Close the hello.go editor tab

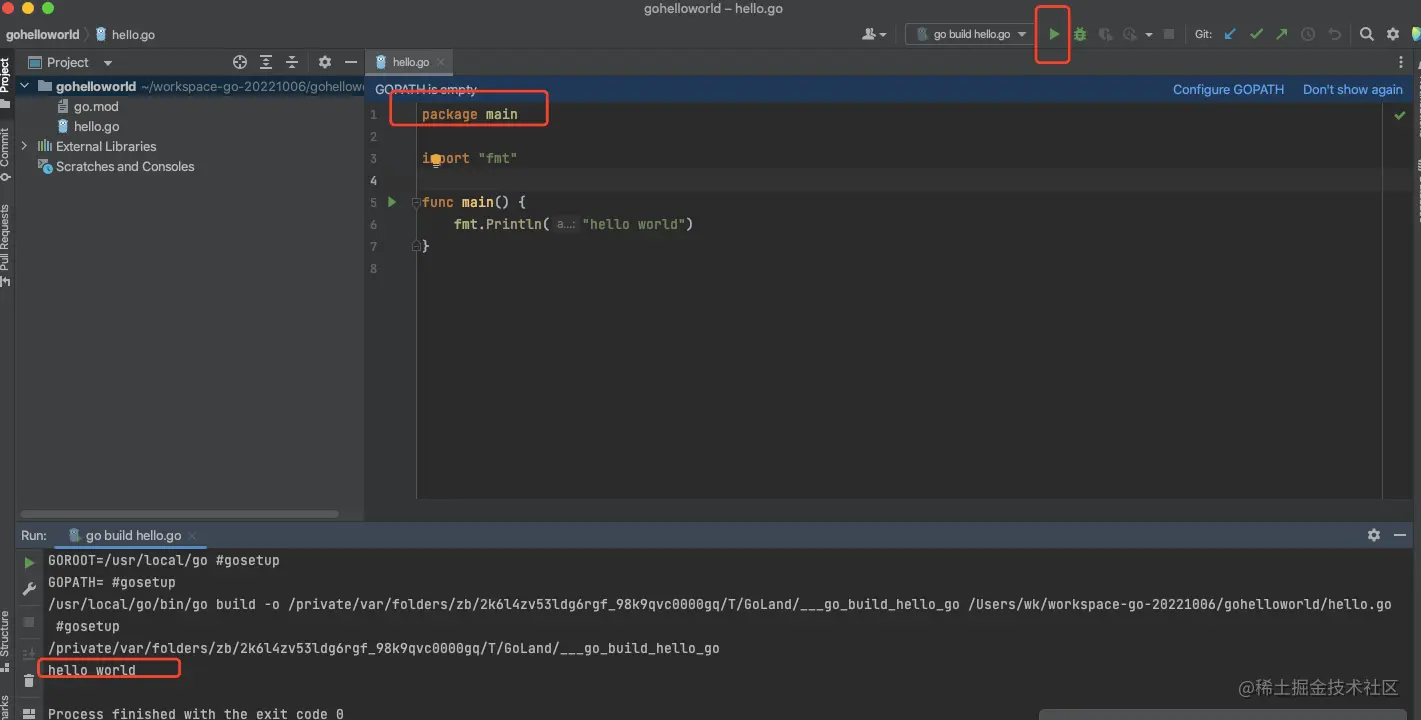tap(442, 62)
